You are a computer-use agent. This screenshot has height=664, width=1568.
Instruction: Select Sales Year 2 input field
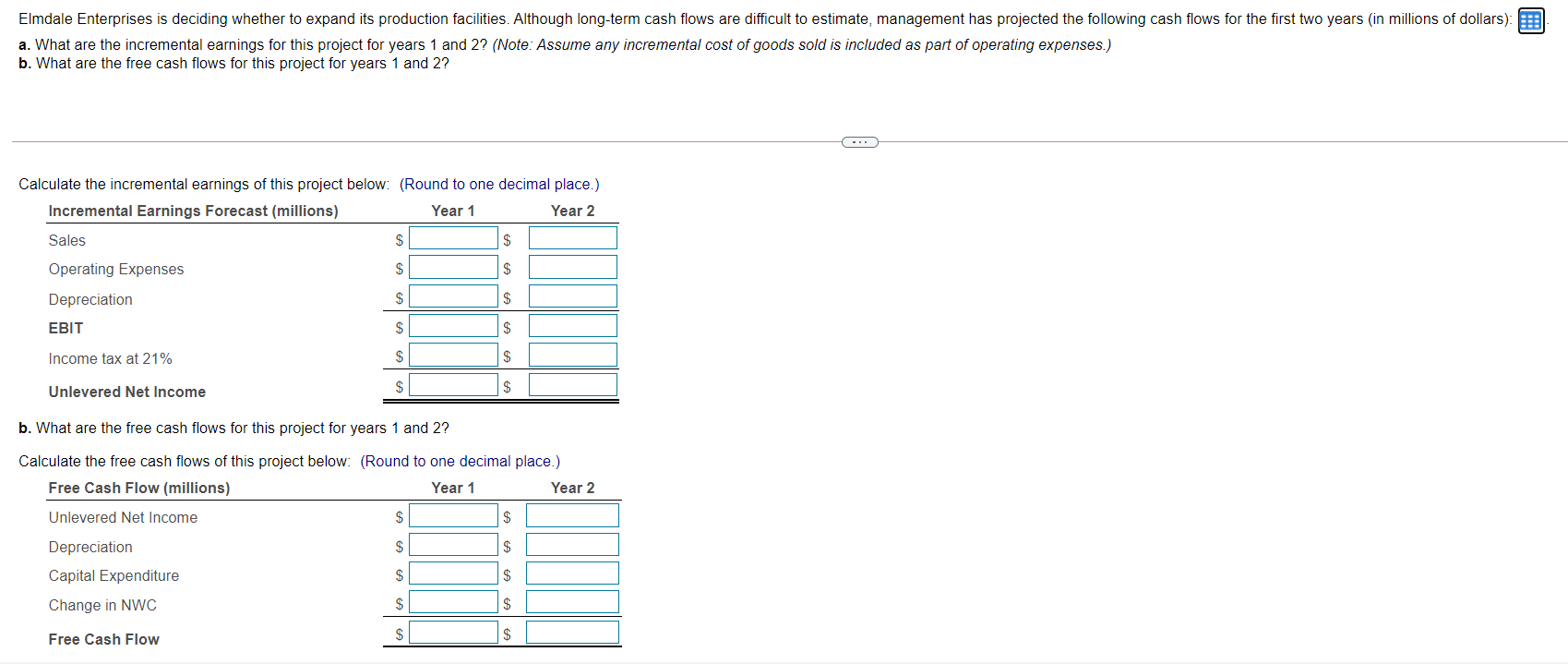573,238
